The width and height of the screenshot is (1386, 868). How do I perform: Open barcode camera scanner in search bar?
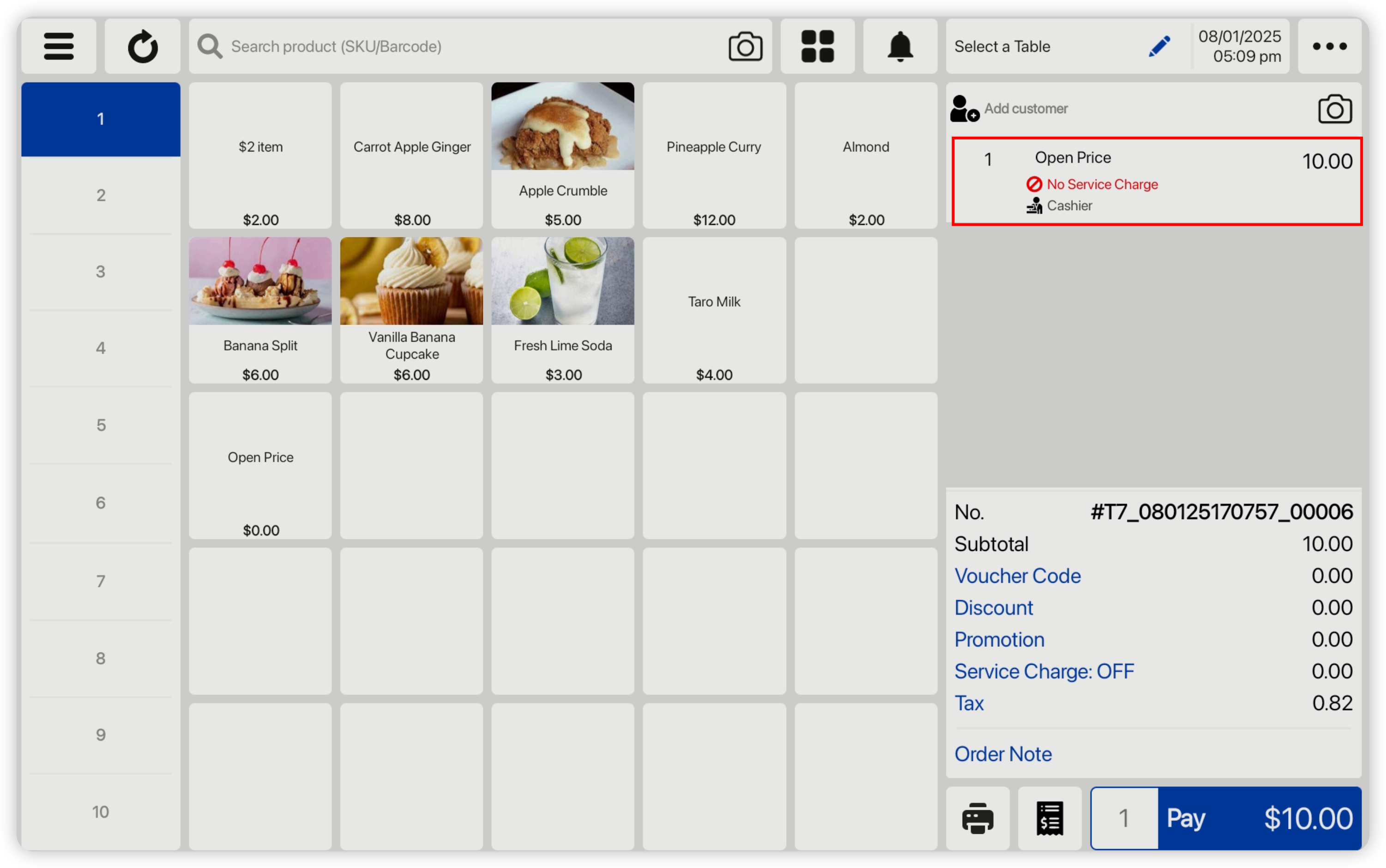coord(745,46)
